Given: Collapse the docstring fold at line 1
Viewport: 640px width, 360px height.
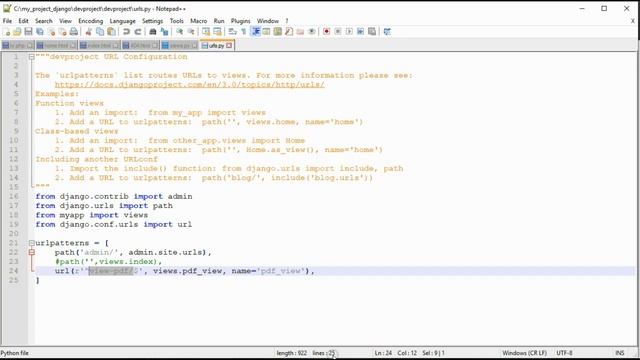Looking at the screenshot, I should (x=31, y=57).
